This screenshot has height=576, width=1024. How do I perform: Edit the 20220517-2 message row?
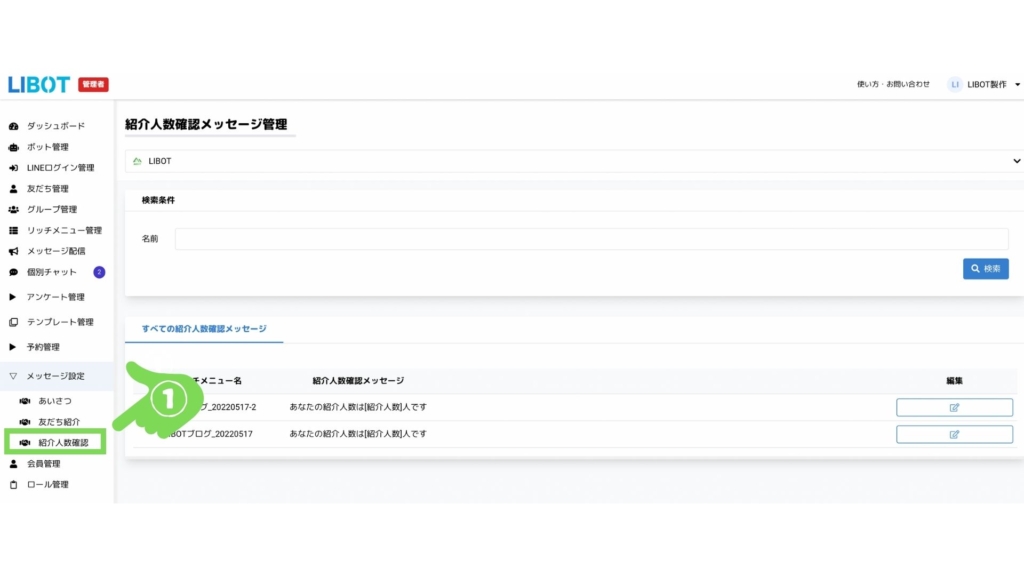pos(954,407)
